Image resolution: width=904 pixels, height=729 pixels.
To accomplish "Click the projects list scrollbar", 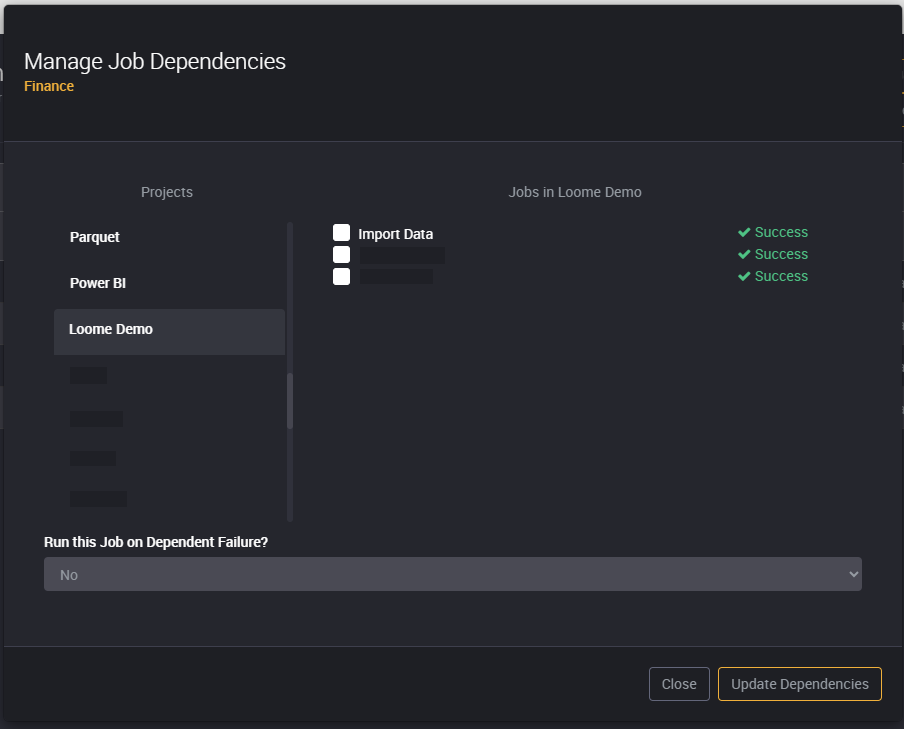I will [290, 401].
